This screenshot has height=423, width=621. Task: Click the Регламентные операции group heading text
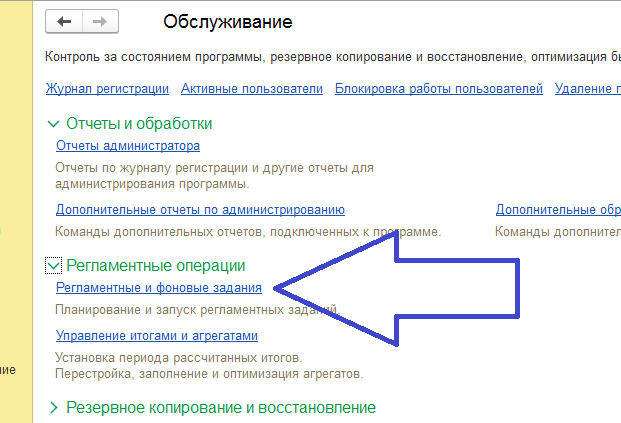pyautogui.click(x=156, y=266)
